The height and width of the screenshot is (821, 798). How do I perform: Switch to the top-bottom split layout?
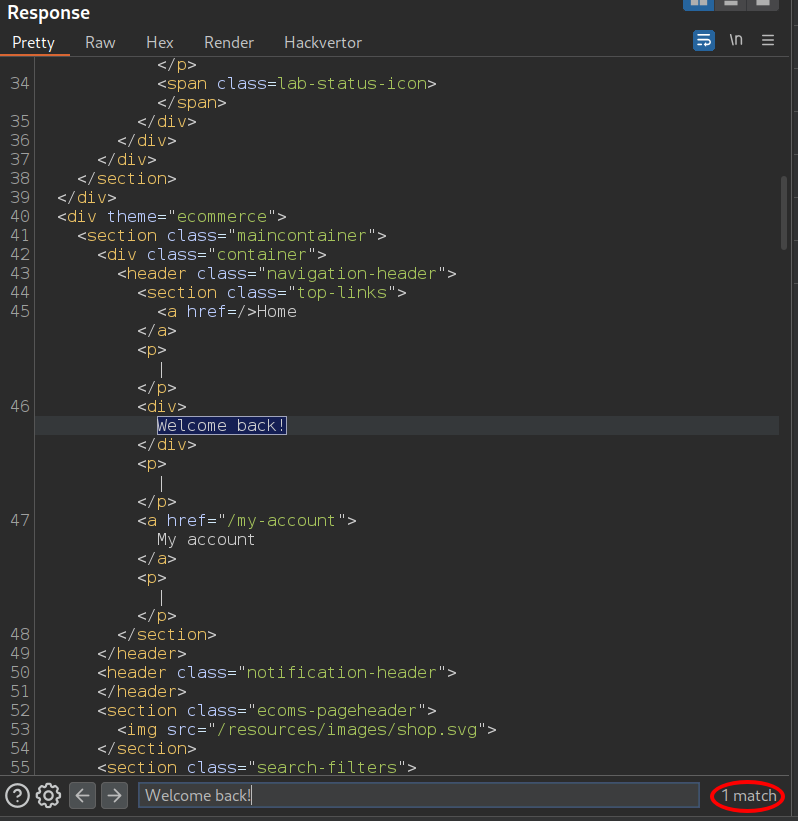731,3
